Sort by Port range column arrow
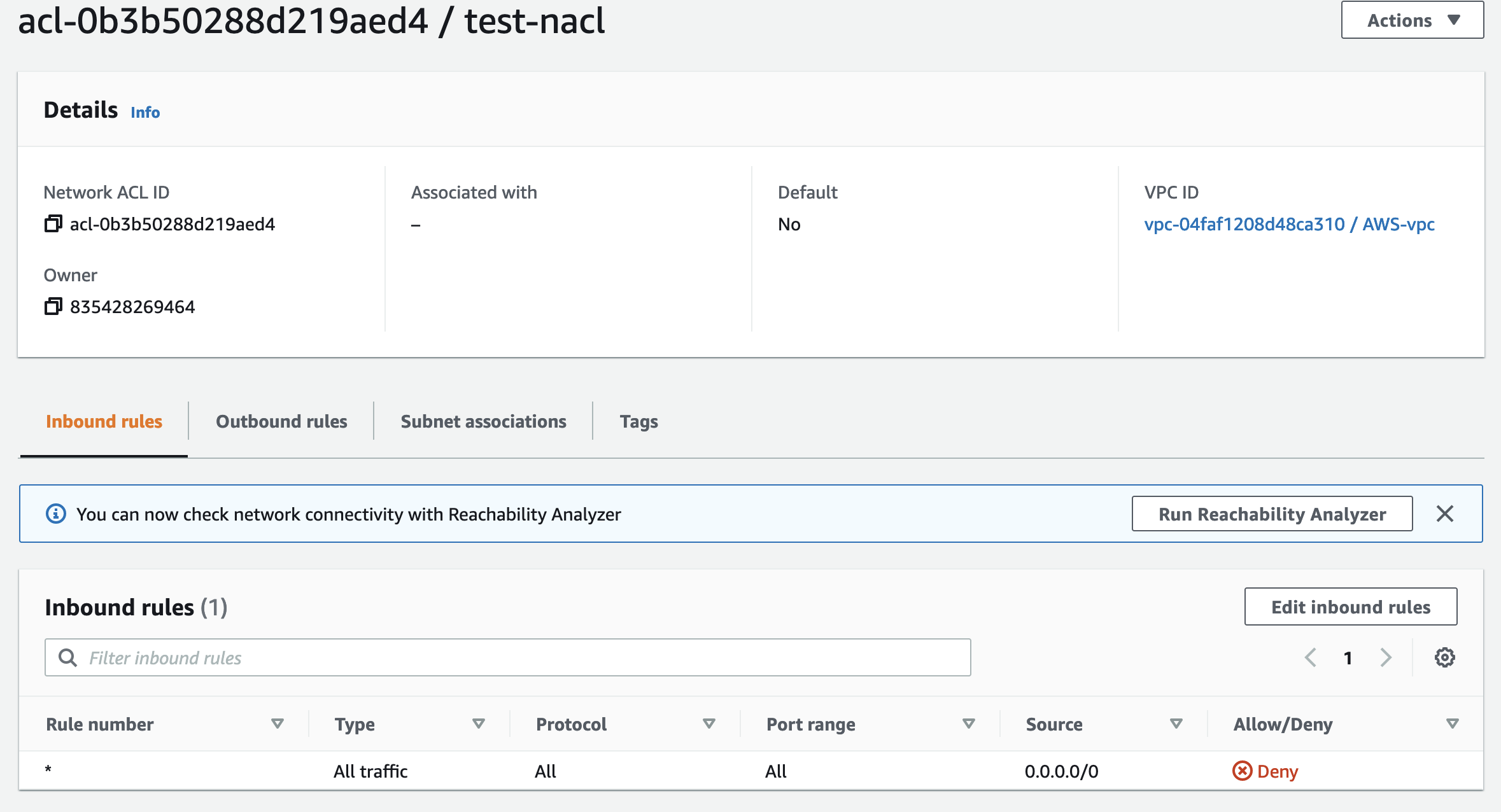This screenshot has height=812, width=1501. 968,724
